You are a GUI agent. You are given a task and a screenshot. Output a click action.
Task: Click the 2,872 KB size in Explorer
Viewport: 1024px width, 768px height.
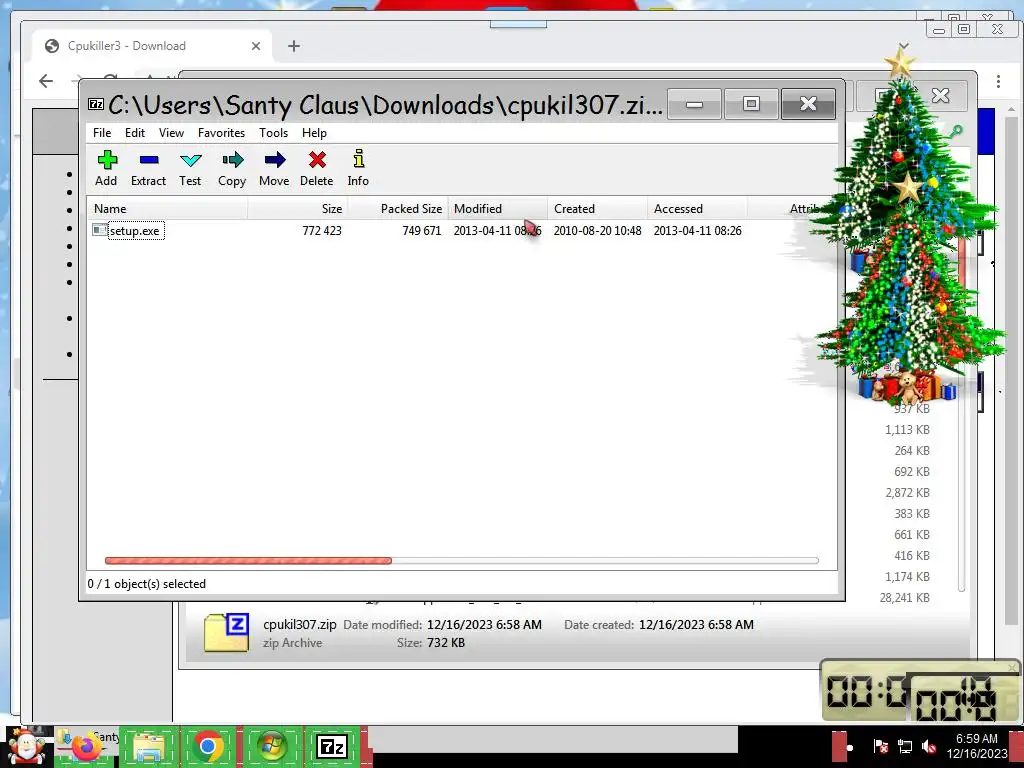(907, 492)
